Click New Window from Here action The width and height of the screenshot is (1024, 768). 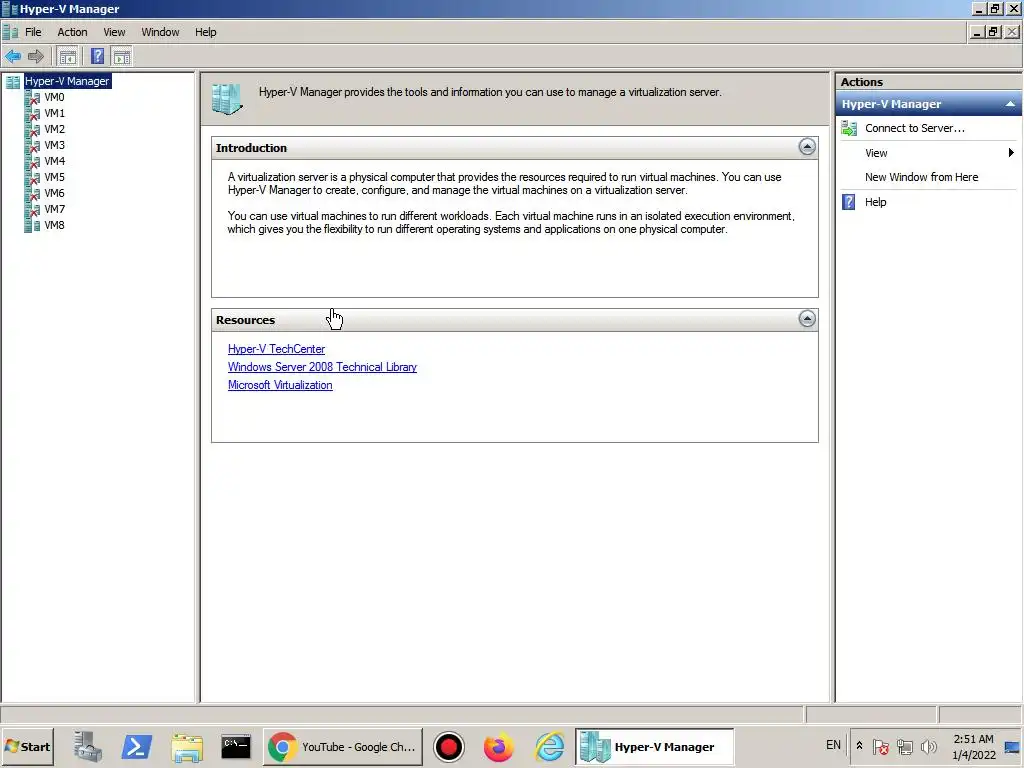point(921,177)
